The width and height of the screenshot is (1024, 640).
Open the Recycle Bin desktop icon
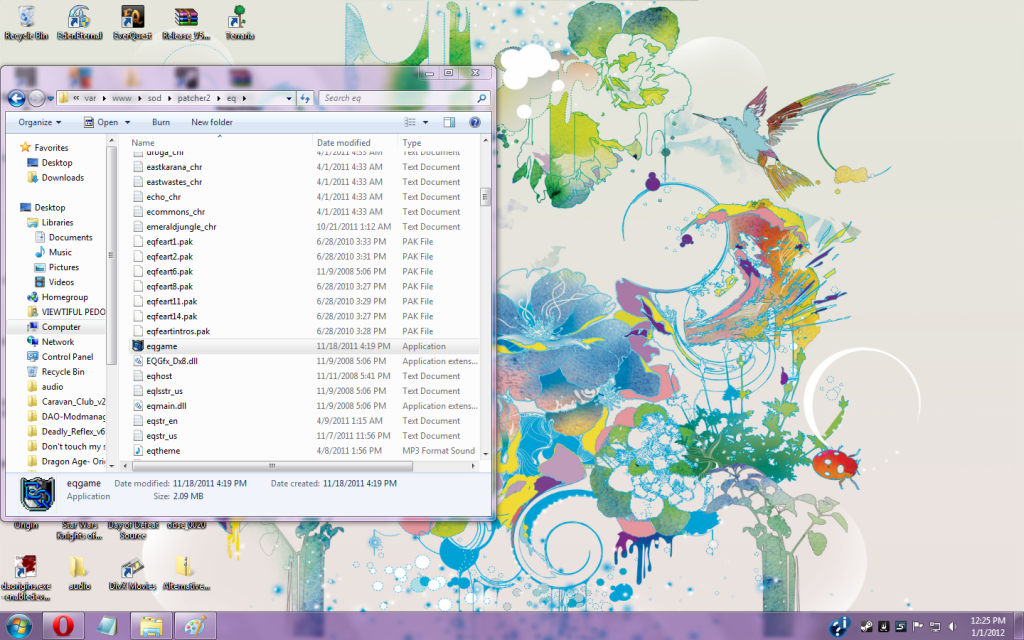26,22
